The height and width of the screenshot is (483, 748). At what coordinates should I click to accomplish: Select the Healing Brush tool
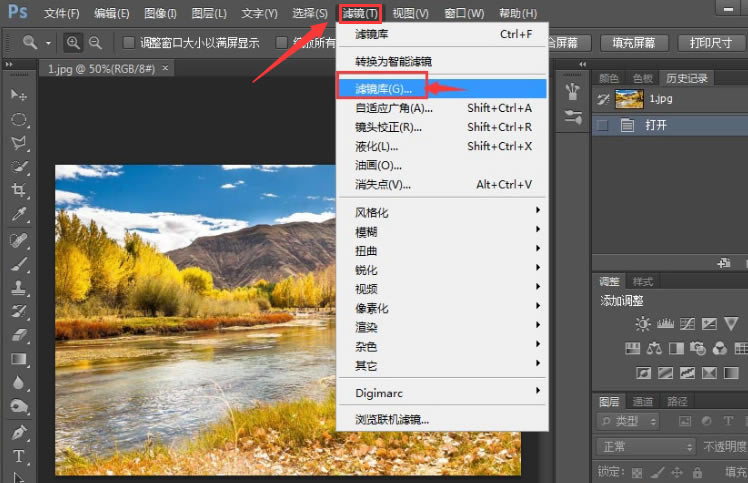pyautogui.click(x=19, y=240)
